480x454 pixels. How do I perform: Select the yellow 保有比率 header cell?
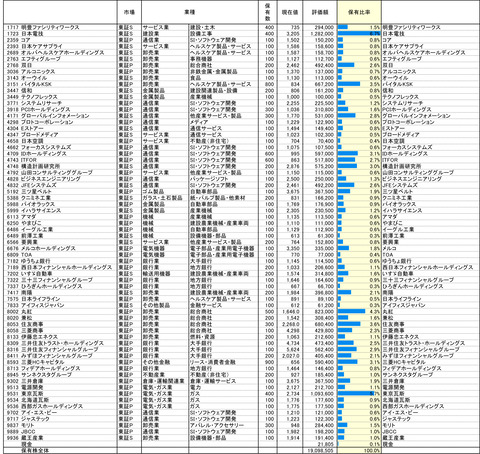(359, 12)
